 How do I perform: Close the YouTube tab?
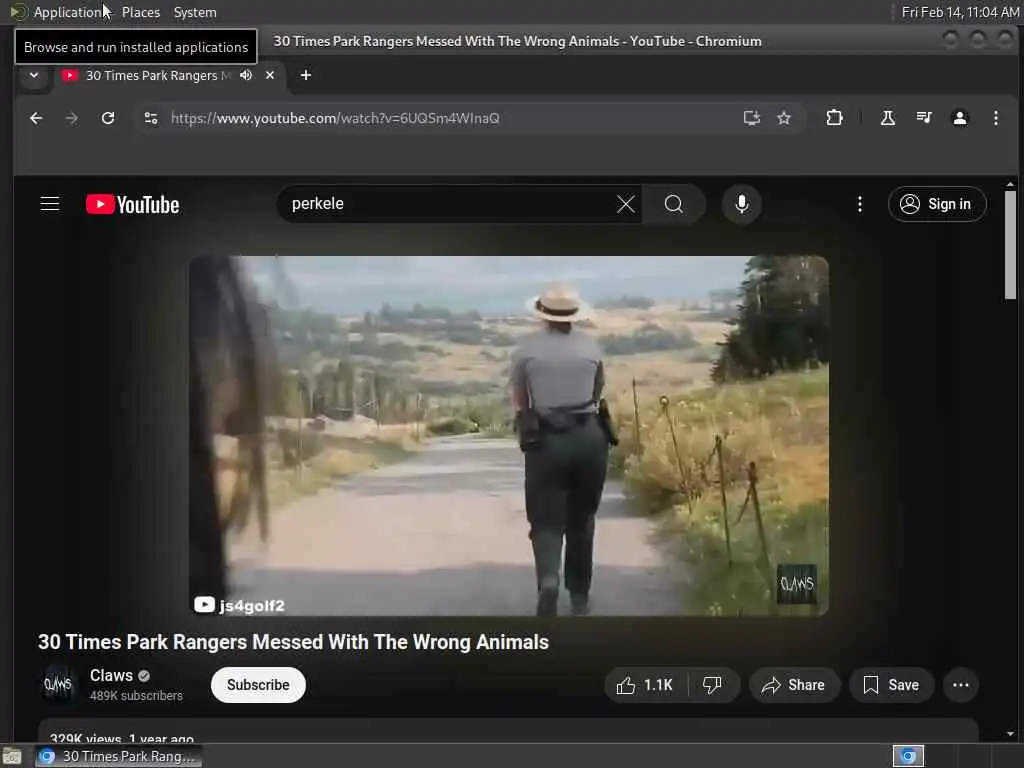(x=270, y=75)
